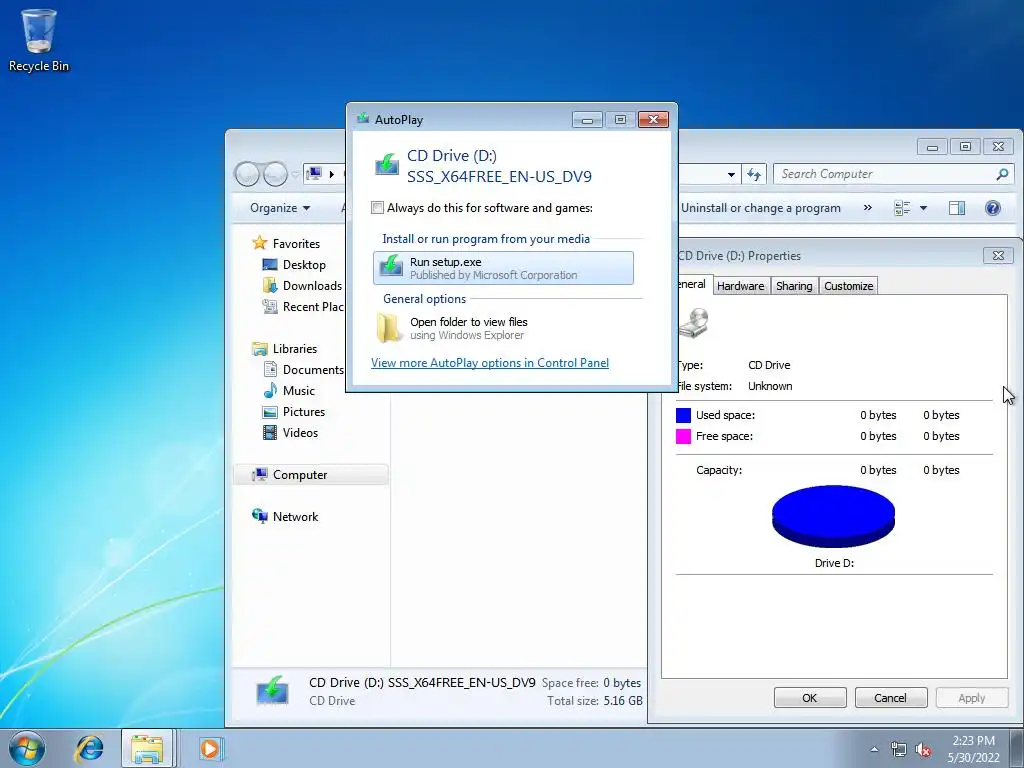Viewport: 1024px width, 768px height.
Task: Select Recent Places in Favorites
Action: (x=302, y=306)
